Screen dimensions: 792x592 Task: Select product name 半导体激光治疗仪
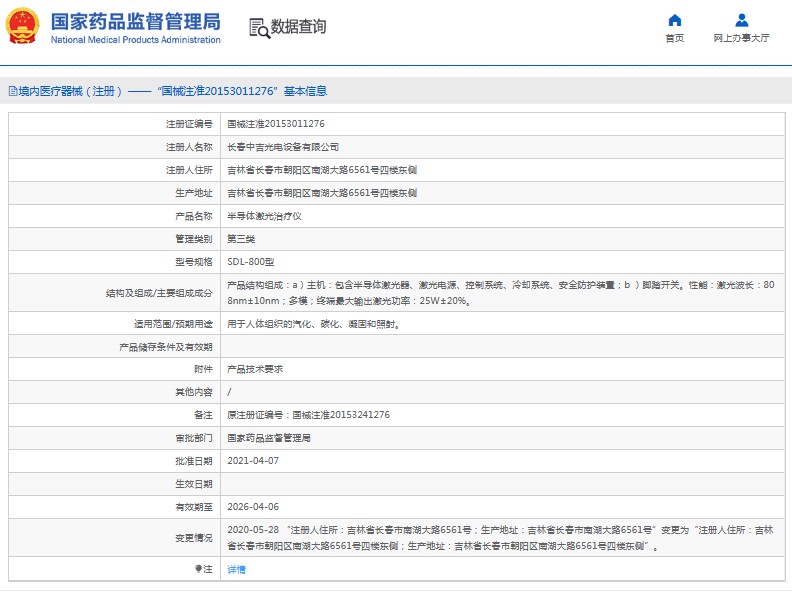coord(264,216)
